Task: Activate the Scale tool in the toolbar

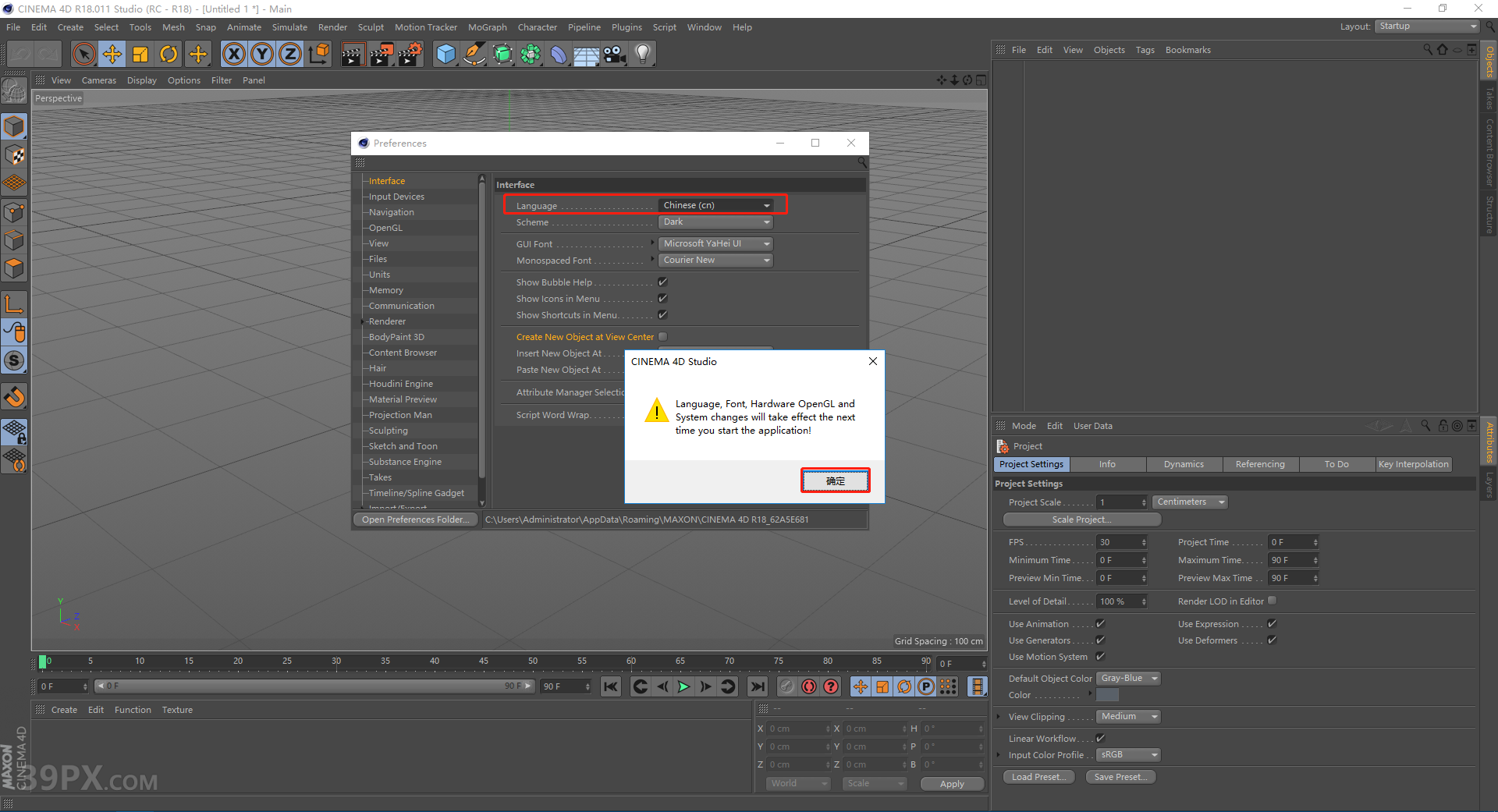Action: [140, 54]
